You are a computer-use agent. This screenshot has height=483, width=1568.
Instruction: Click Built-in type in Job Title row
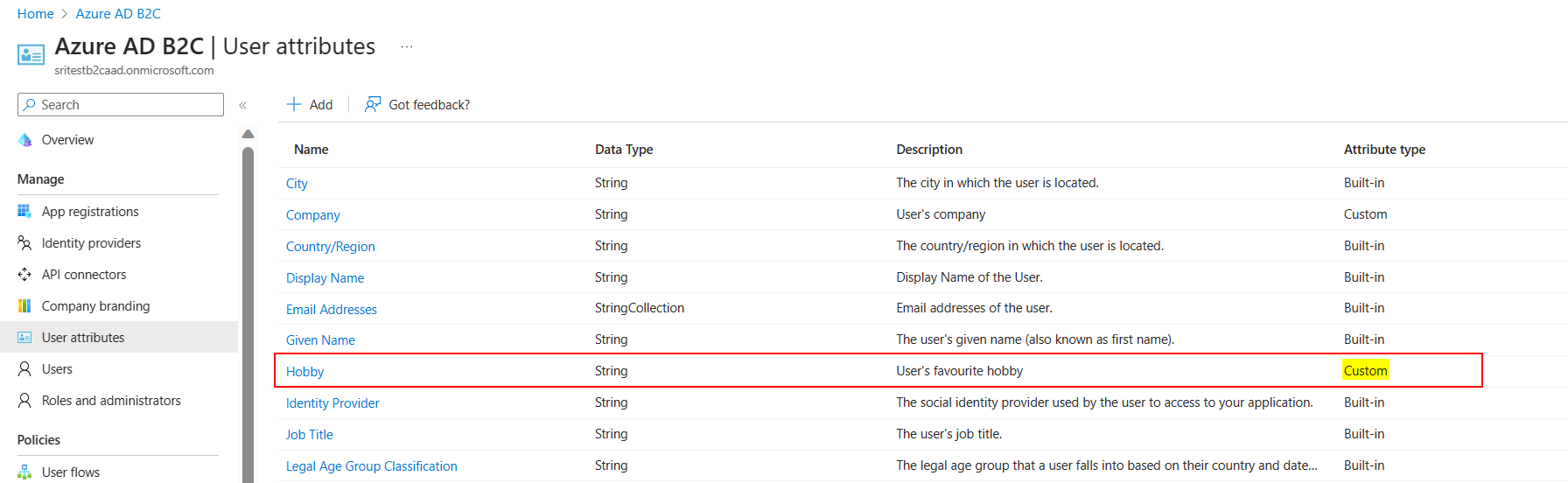pyautogui.click(x=1364, y=434)
